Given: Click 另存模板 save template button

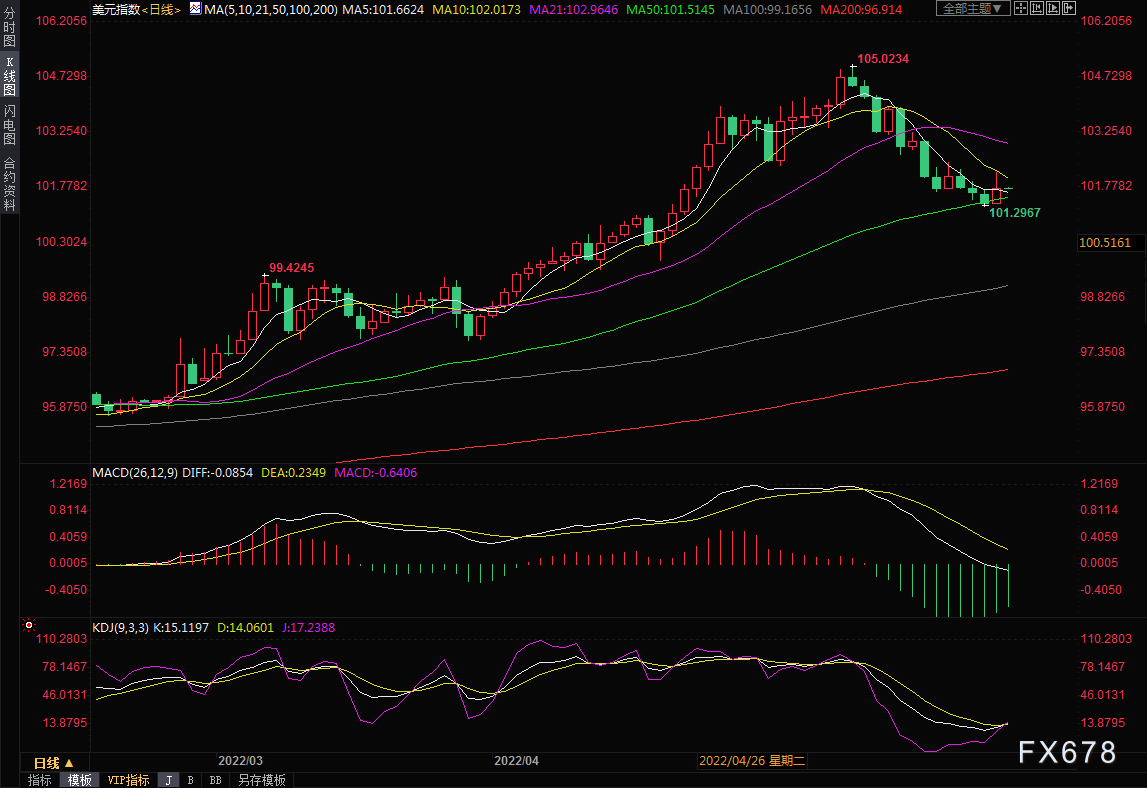Looking at the screenshot, I should click(261, 780).
